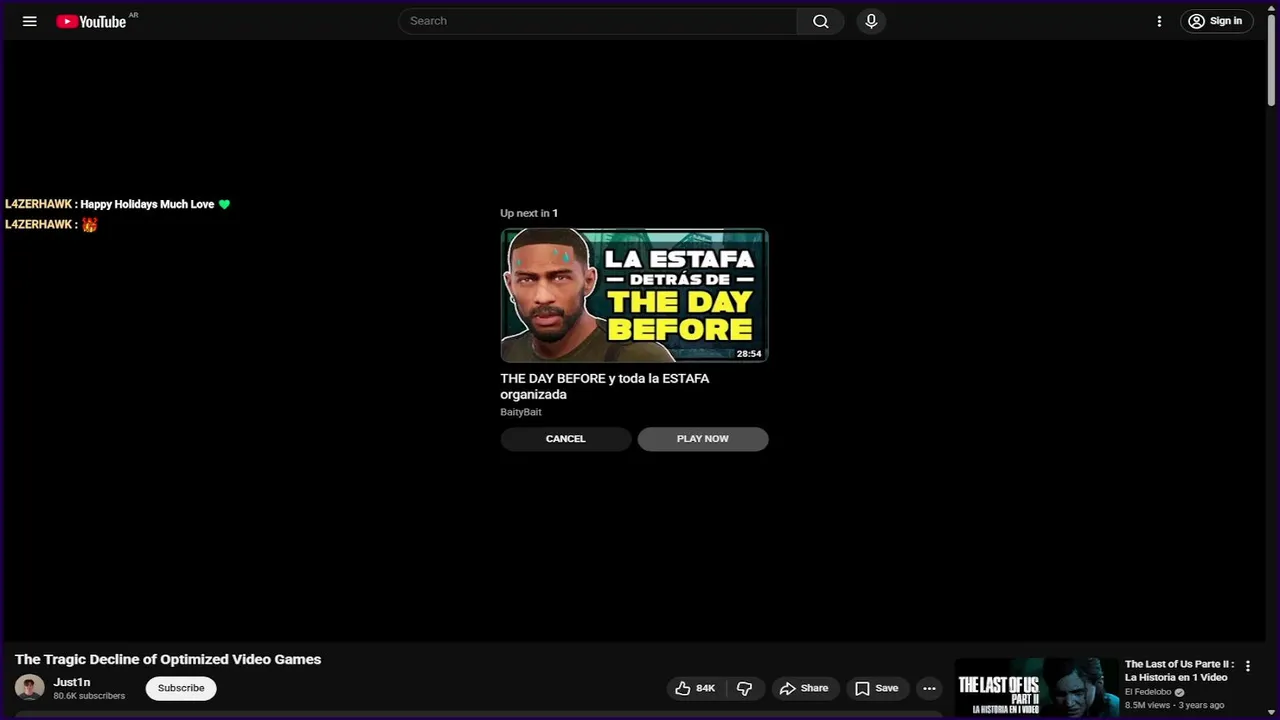
Task: Open the hamburger guide menu
Action: (30, 21)
